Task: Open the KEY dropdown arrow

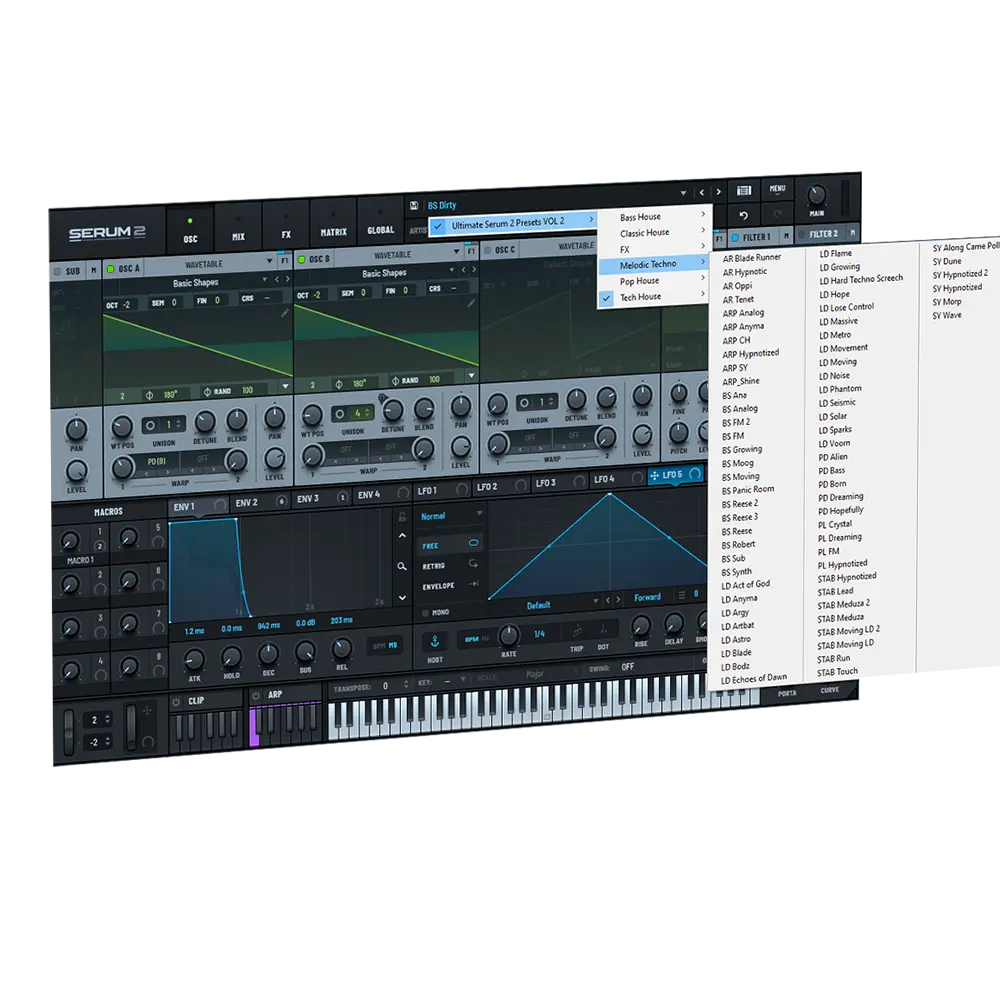Action: 464,680
